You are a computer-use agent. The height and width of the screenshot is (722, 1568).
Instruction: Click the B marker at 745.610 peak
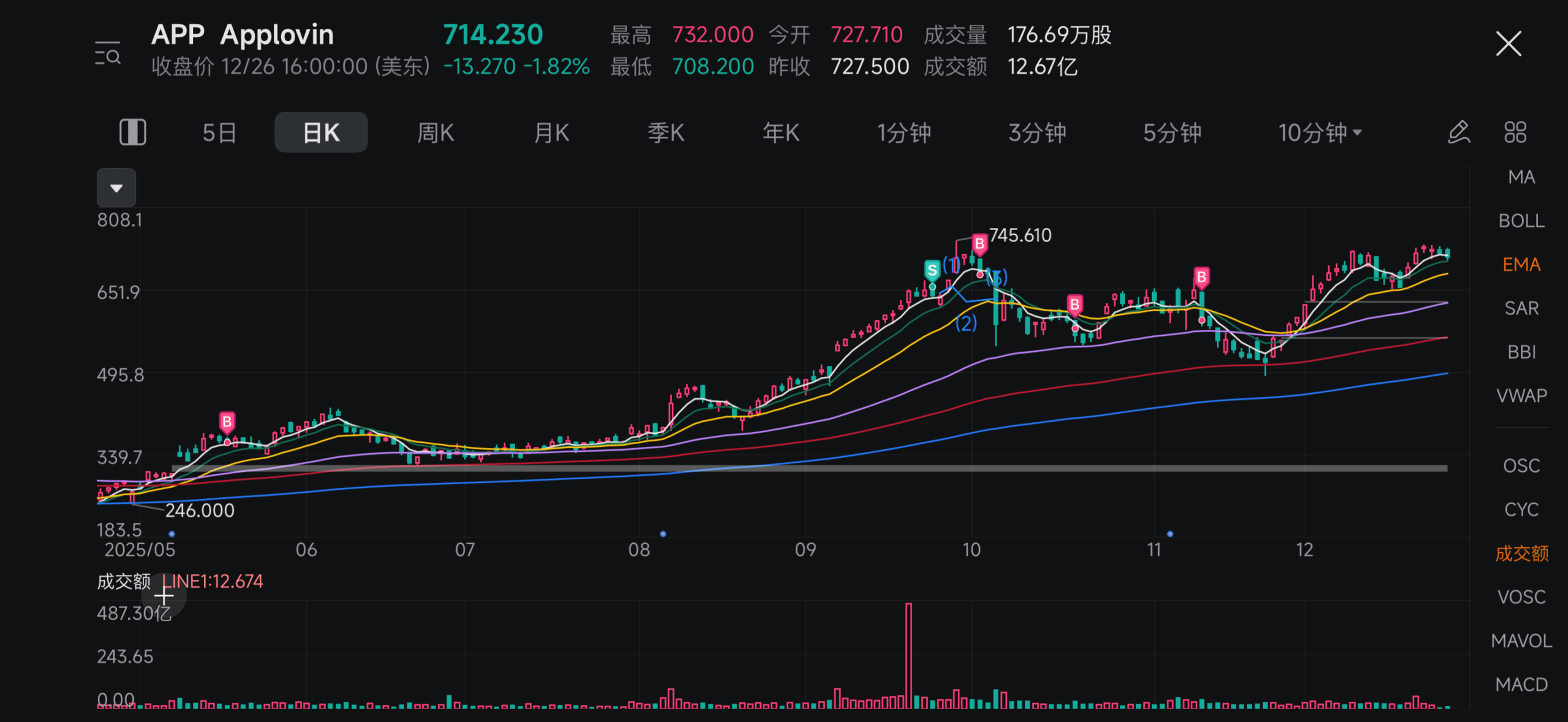pos(979,244)
